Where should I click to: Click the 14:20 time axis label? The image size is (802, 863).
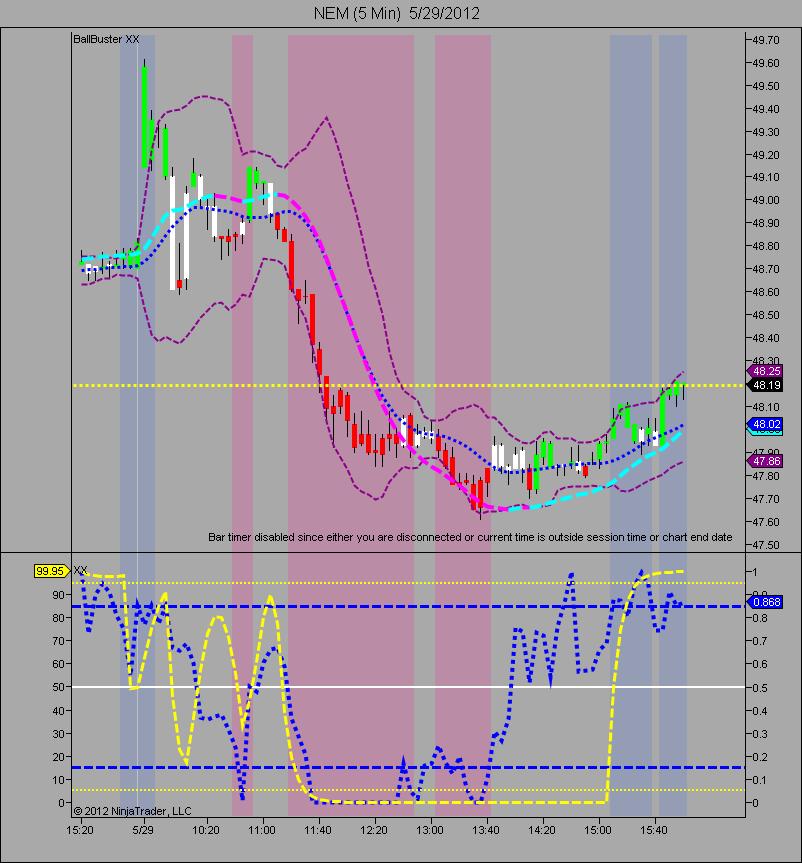click(x=542, y=829)
